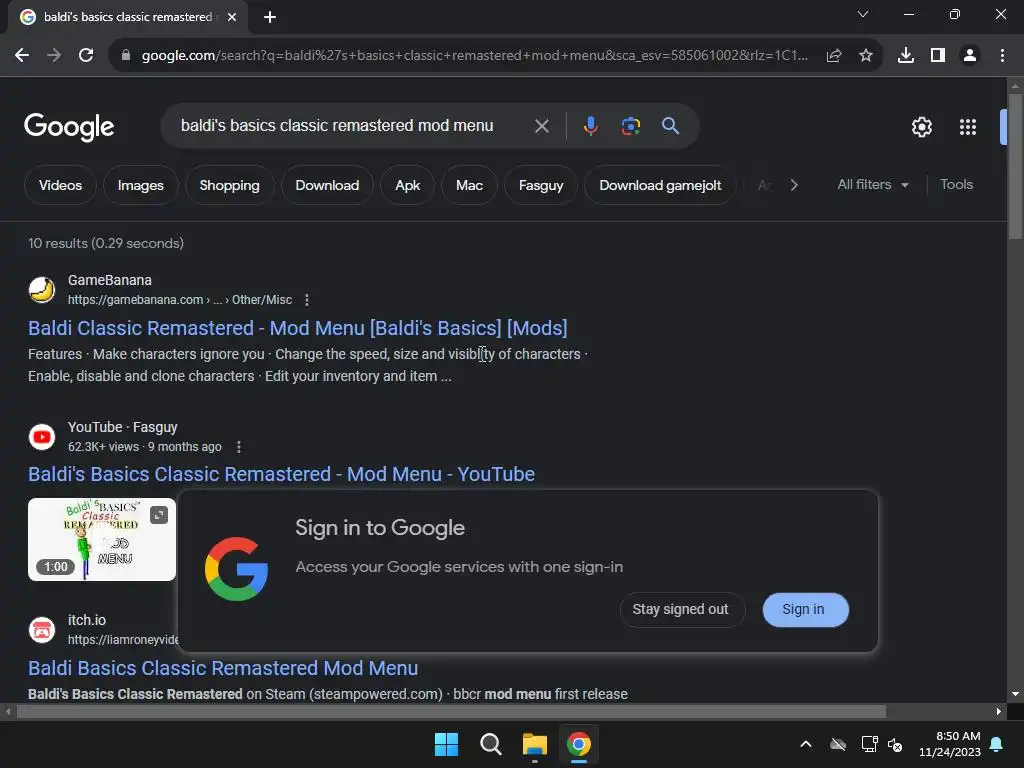The height and width of the screenshot is (768, 1024).
Task: Open the Windows Start menu
Action: tap(447, 744)
